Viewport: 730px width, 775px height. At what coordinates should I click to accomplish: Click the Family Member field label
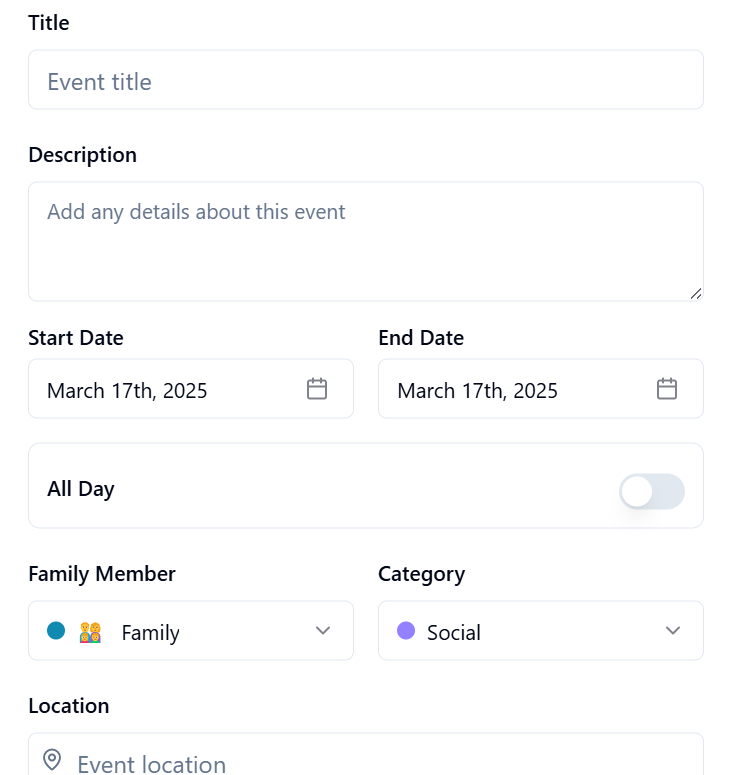point(102,574)
